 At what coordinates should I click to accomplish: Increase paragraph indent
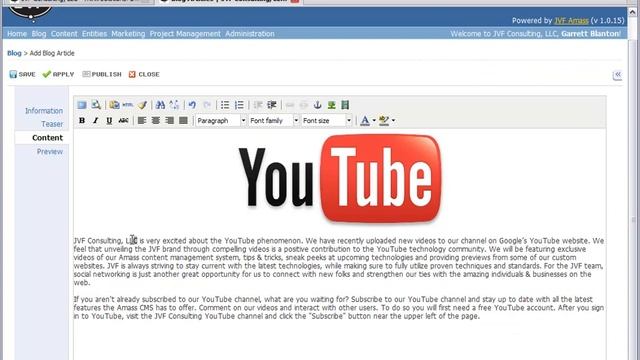click(x=272, y=105)
